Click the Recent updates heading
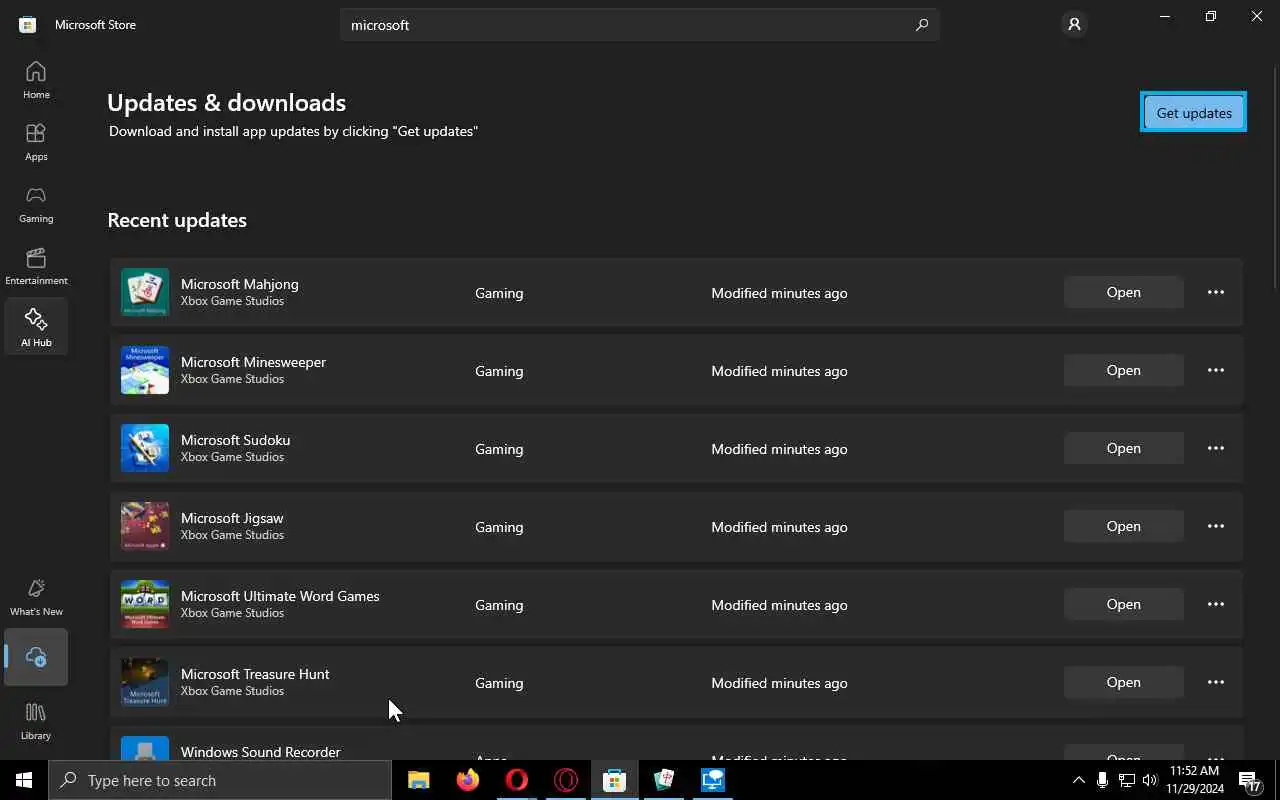This screenshot has height=800, width=1280. tap(177, 220)
